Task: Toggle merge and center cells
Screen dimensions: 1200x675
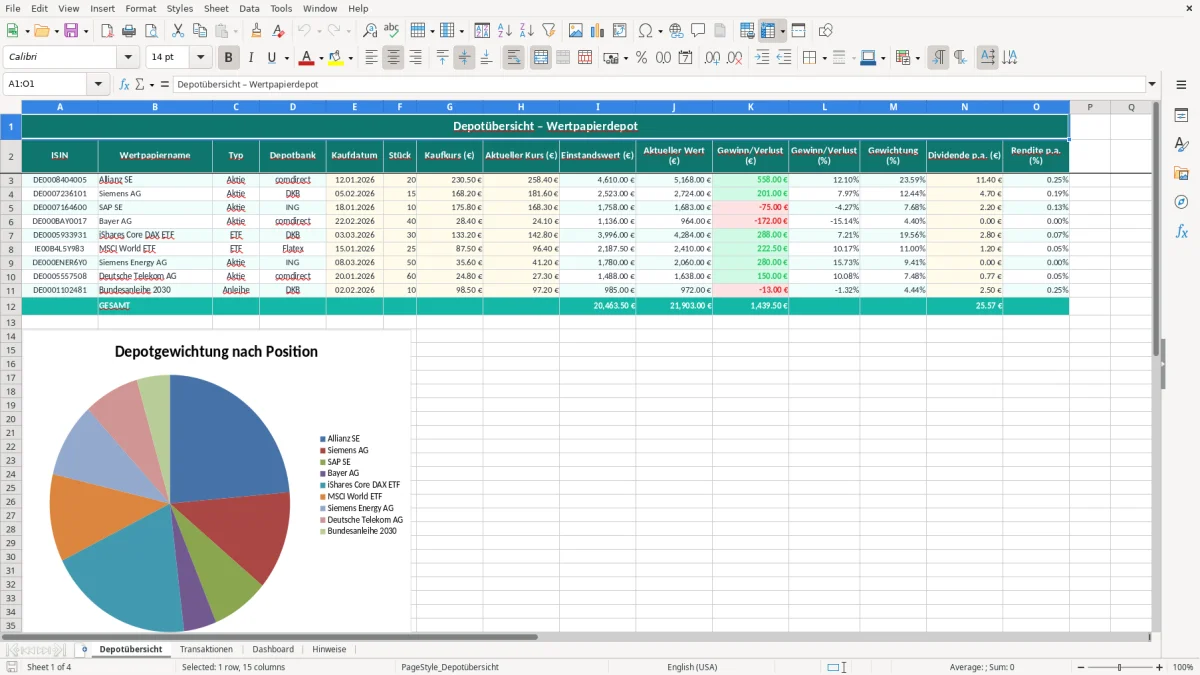Action: point(541,58)
